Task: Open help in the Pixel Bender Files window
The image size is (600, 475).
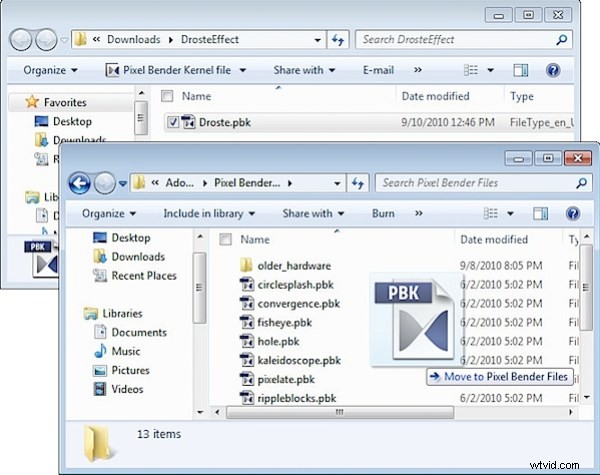Action: pos(573,213)
